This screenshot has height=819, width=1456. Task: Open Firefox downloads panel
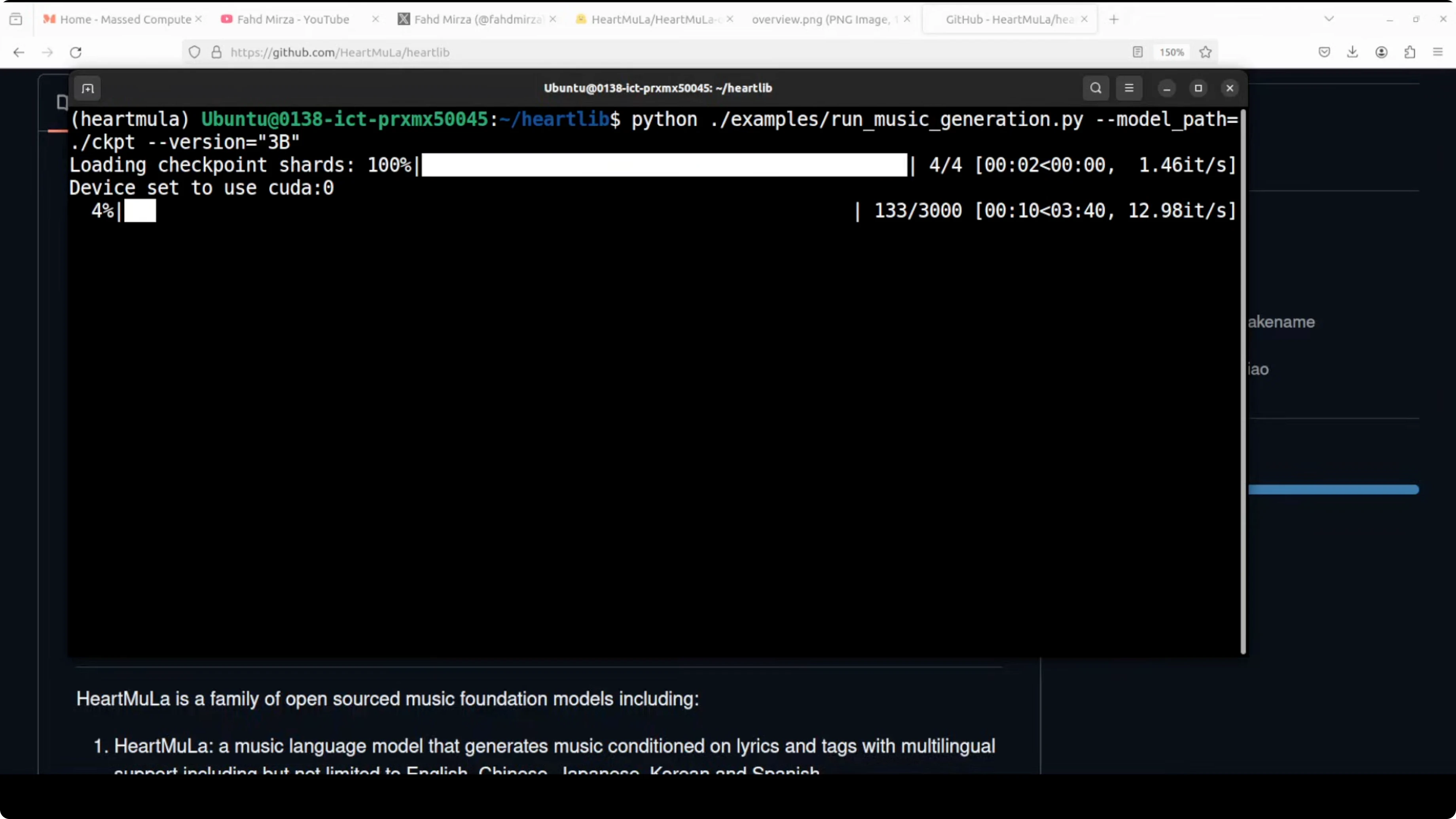pos(1353,53)
